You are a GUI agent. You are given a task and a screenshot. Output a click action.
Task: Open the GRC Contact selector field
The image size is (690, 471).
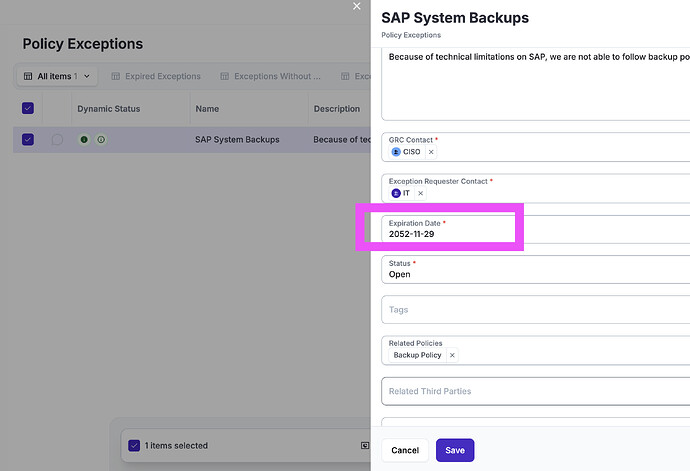(x=535, y=147)
